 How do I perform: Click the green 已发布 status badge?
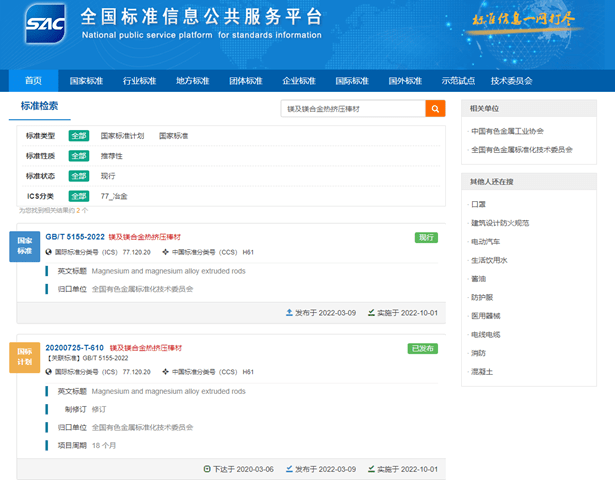pyautogui.click(x=423, y=348)
